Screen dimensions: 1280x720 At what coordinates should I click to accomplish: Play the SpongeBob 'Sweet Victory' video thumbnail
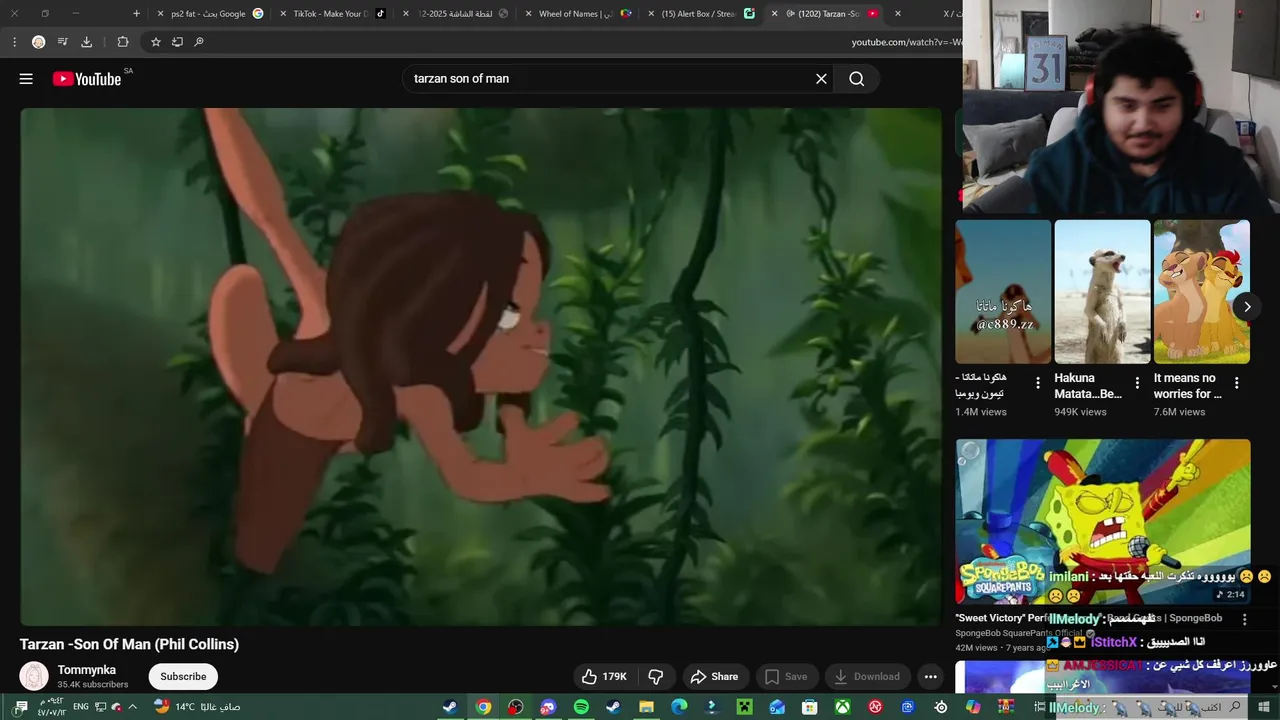click(1103, 521)
